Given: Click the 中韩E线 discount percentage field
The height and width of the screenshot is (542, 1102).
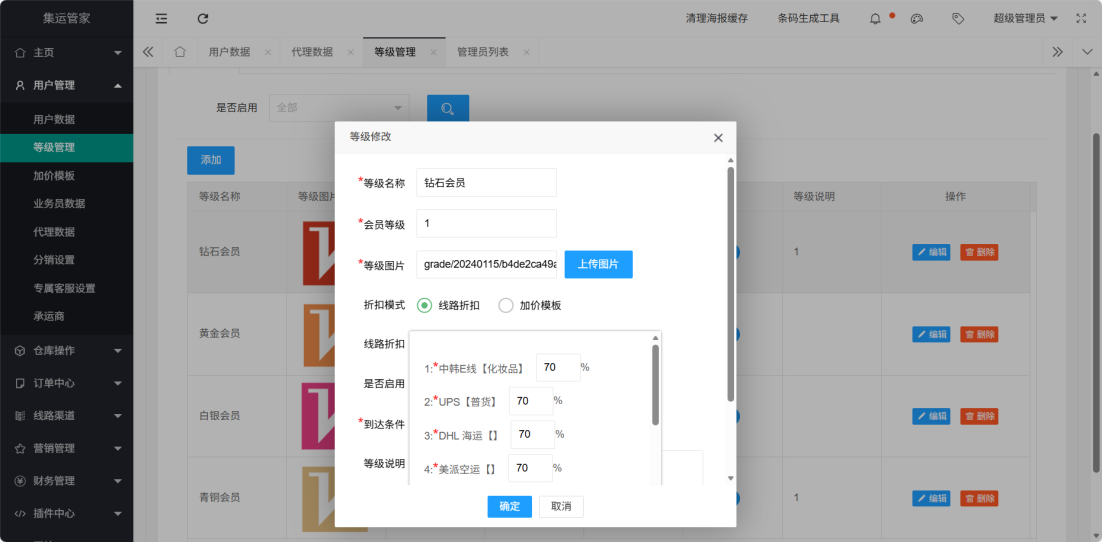Looking at the screenshot, I should [558, 368].
